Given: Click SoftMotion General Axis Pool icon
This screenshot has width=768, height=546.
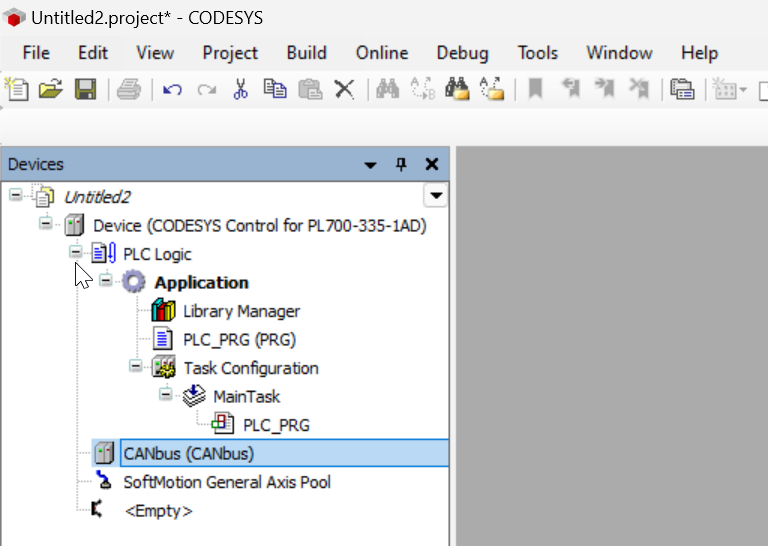Looking at the screenshot, I should pyautogui.click(x=103, y=481).
